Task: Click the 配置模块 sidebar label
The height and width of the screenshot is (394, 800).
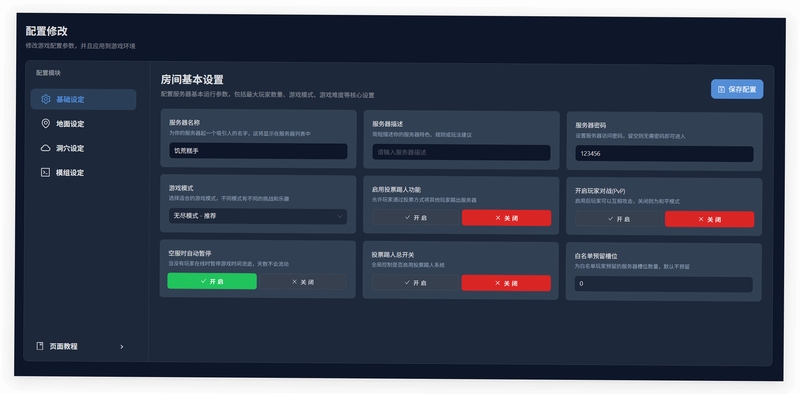Action: point(48,73)
